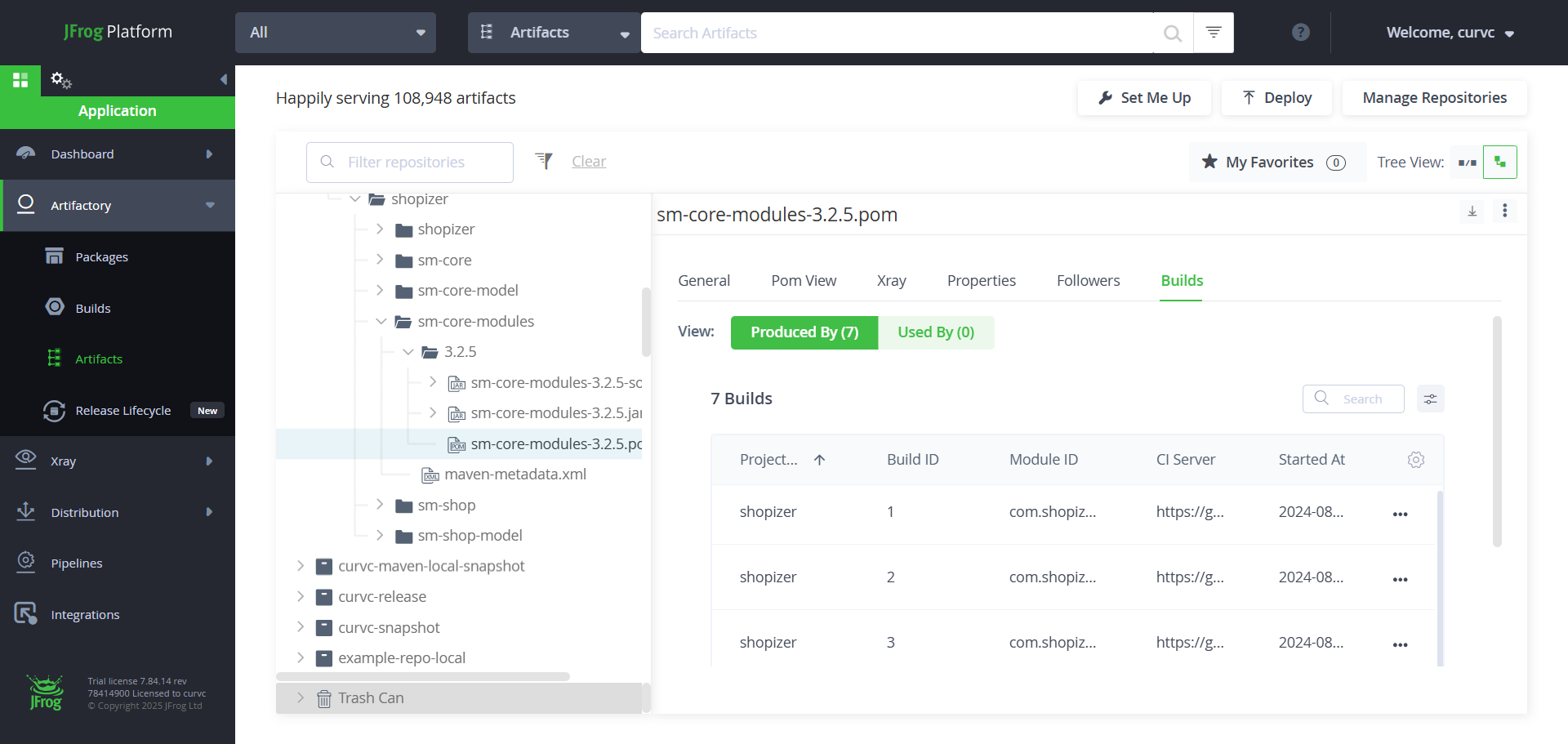The width and height of the screenshot is (1568, 744).
Task: Focus the builds Search field
Action: (1353, 399)
